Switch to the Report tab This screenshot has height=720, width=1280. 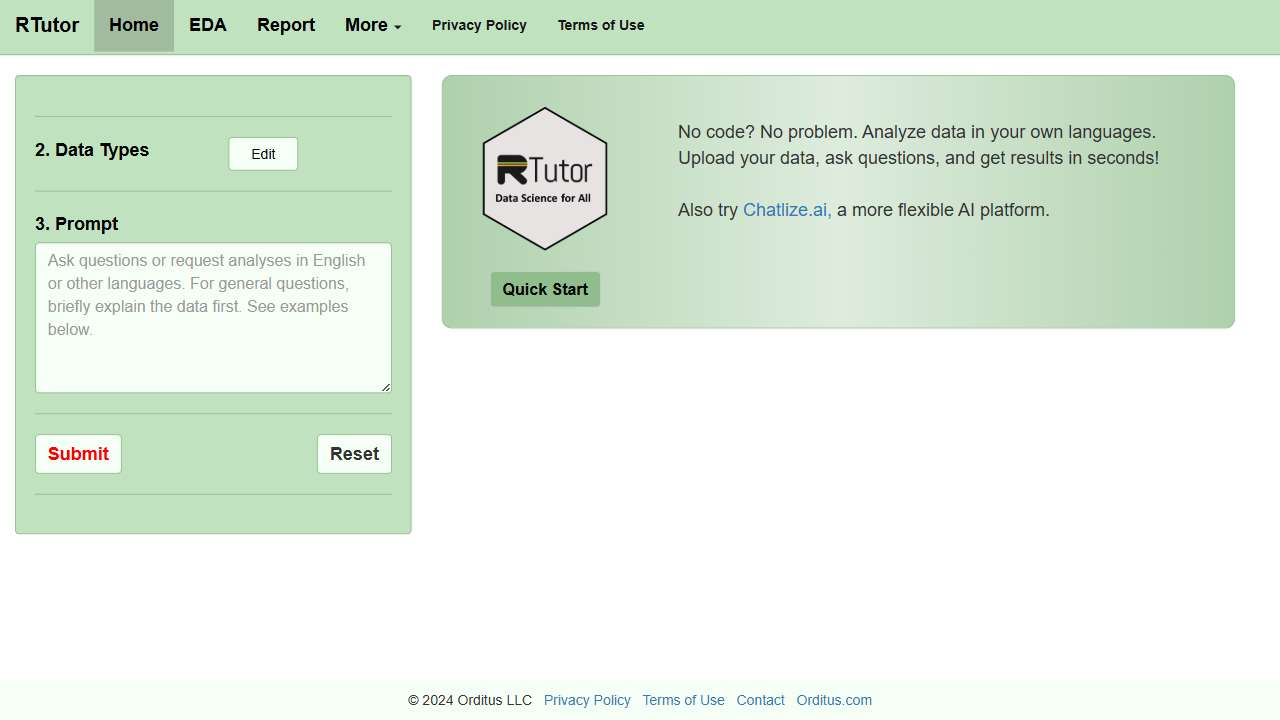click(285, 25)
